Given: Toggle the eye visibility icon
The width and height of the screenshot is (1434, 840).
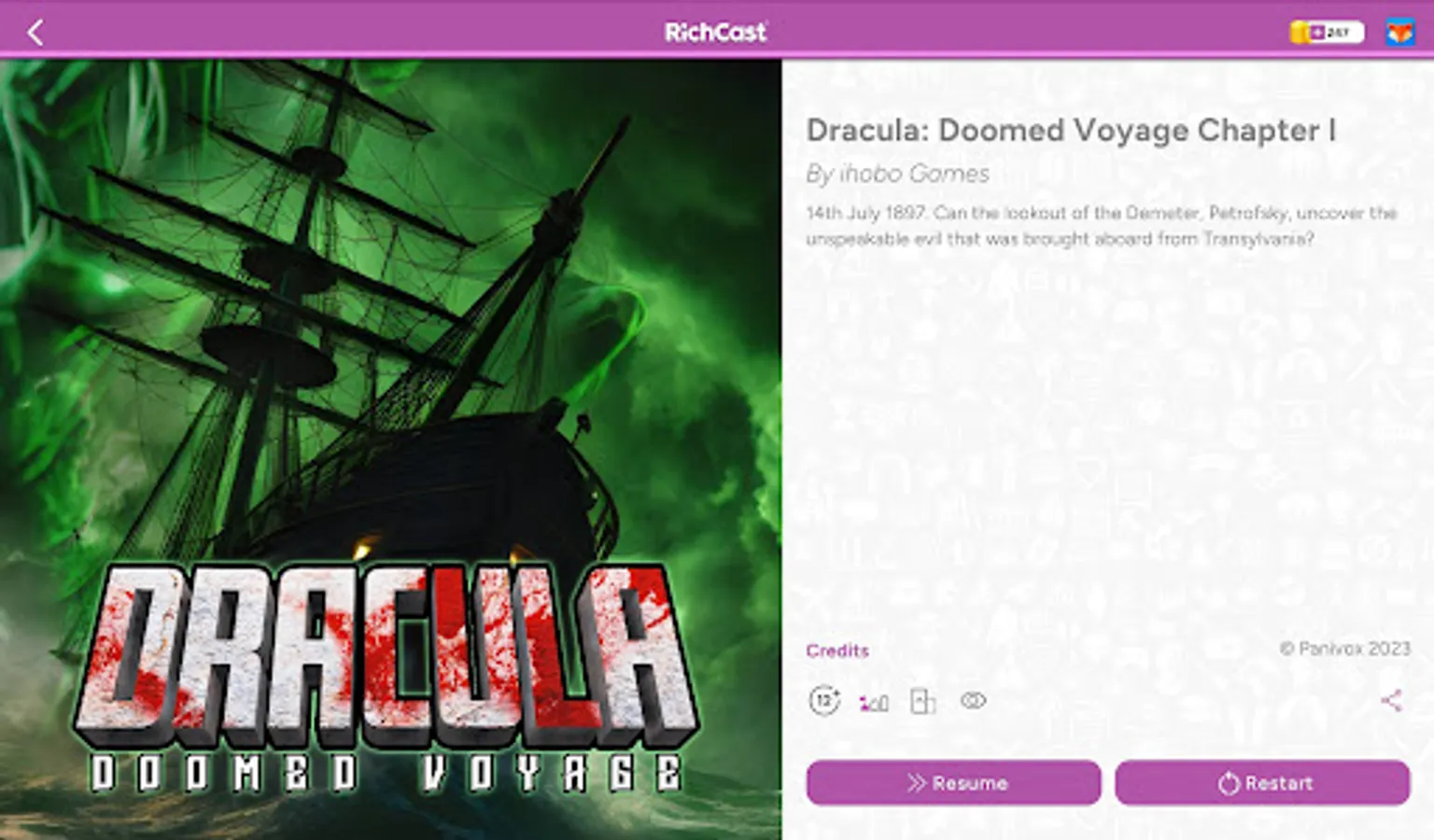Looking at the screenshot, I should pos(973,700).
